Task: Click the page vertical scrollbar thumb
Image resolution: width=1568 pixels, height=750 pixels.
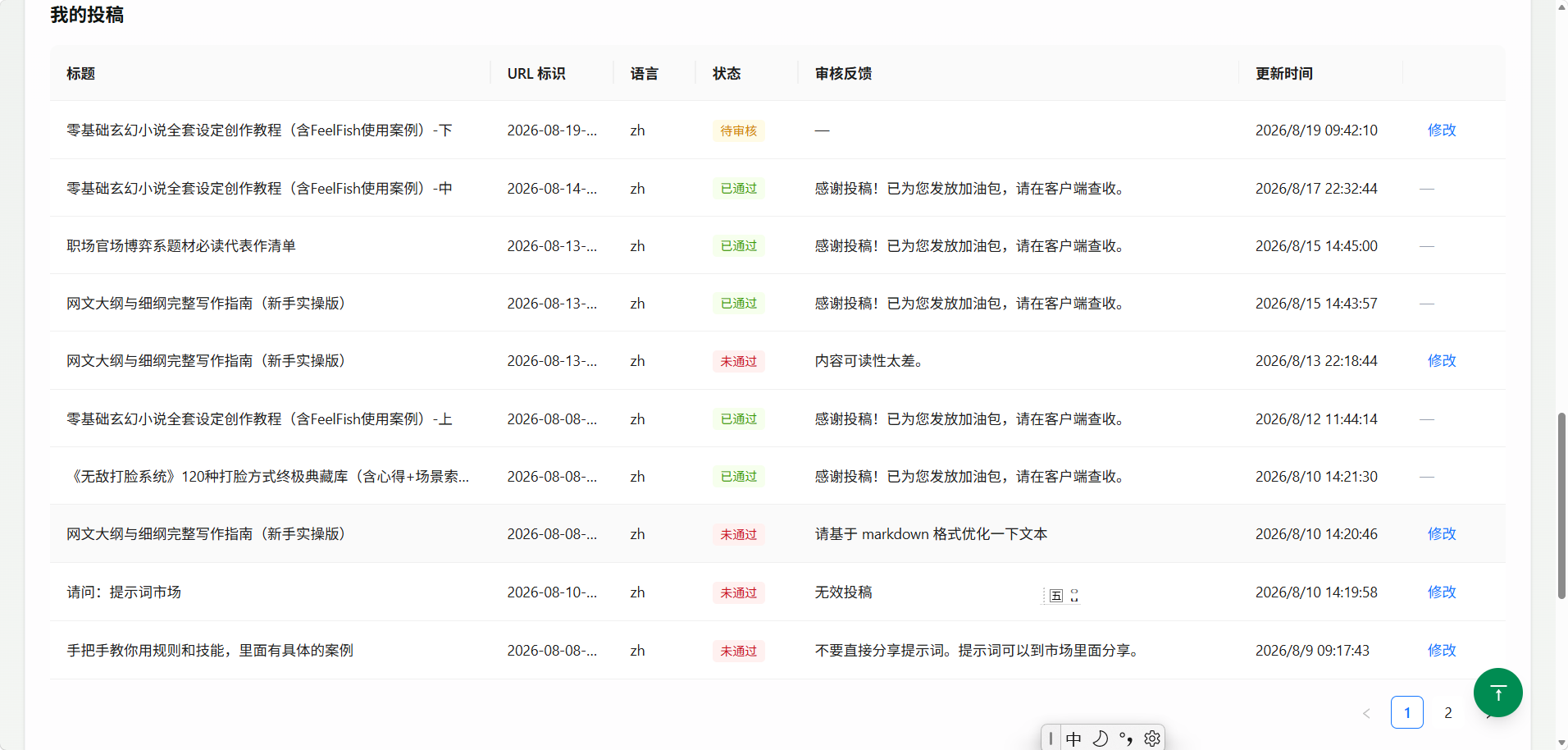Action: click(1561, 505)
